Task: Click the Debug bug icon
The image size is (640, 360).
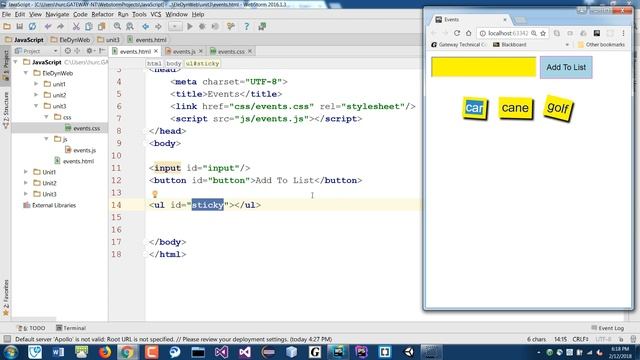Action: pos(202,27)
